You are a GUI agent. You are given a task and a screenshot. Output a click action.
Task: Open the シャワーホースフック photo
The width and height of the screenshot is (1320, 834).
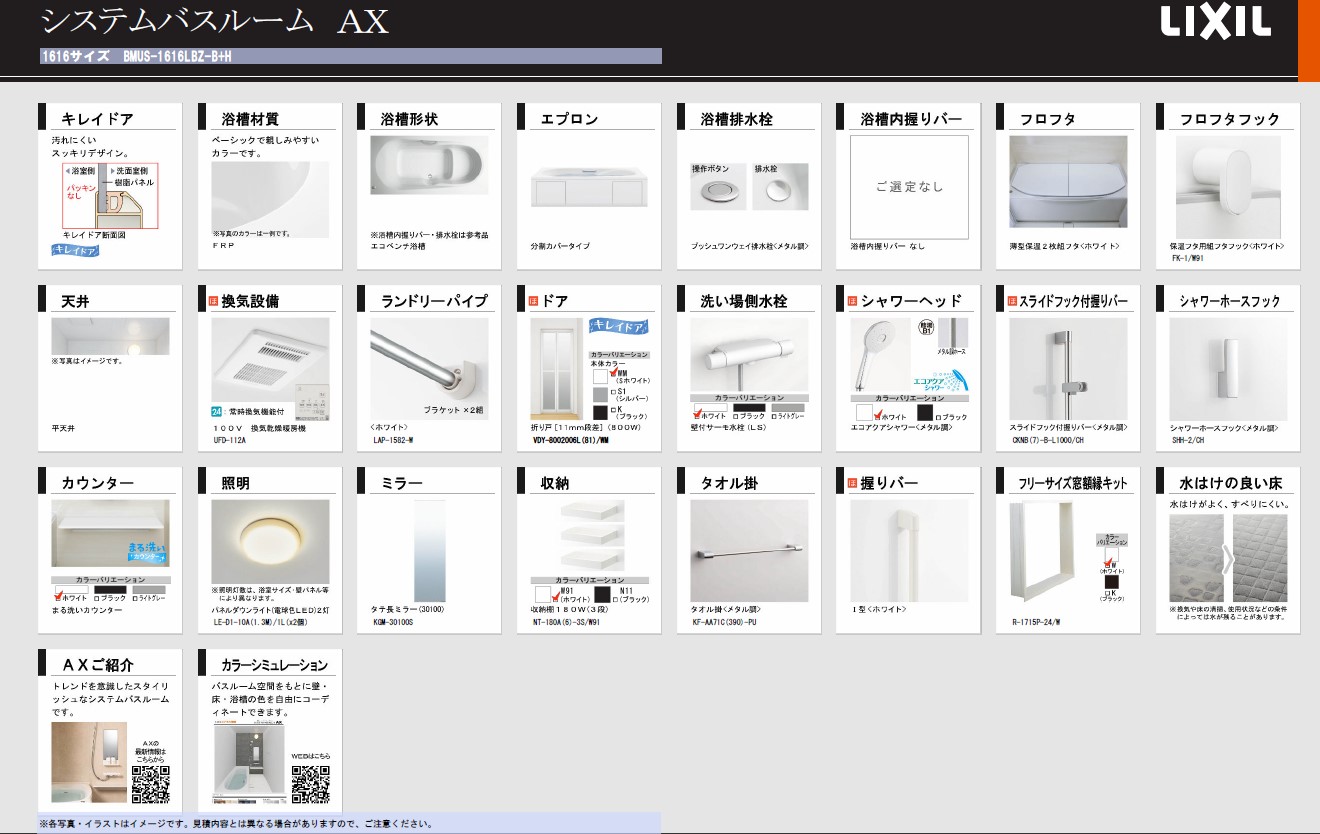click(x=1229, y=368)
